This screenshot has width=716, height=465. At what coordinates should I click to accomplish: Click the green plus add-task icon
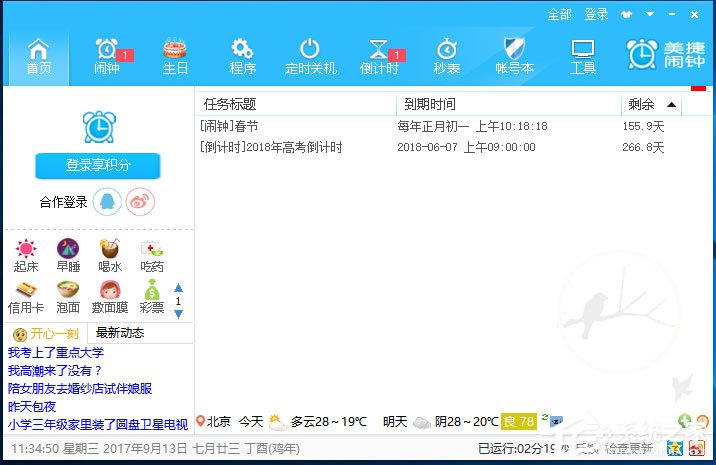pos(684,420)
